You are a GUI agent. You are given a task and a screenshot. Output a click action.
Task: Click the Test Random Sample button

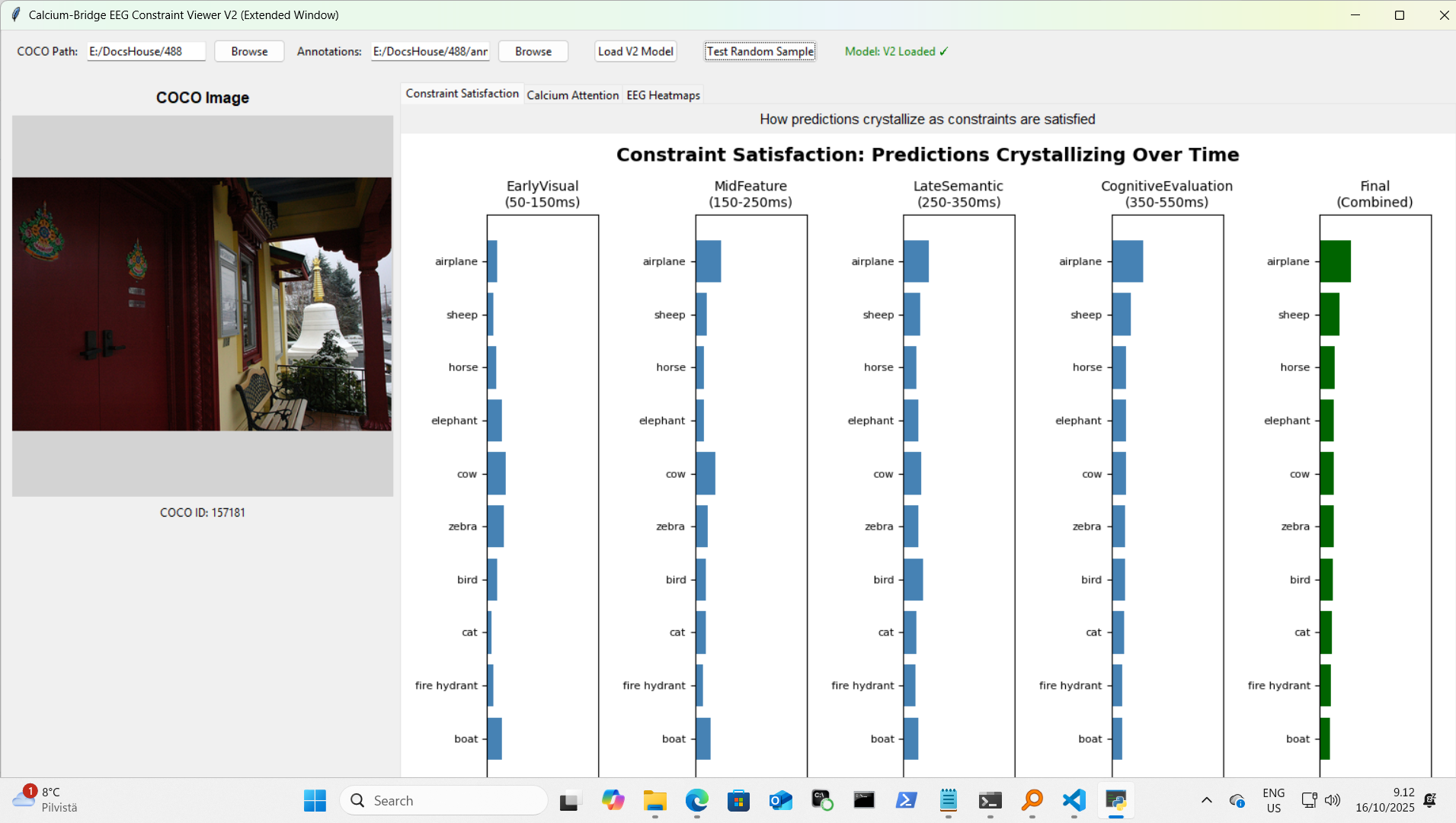[x=760, y=52]
